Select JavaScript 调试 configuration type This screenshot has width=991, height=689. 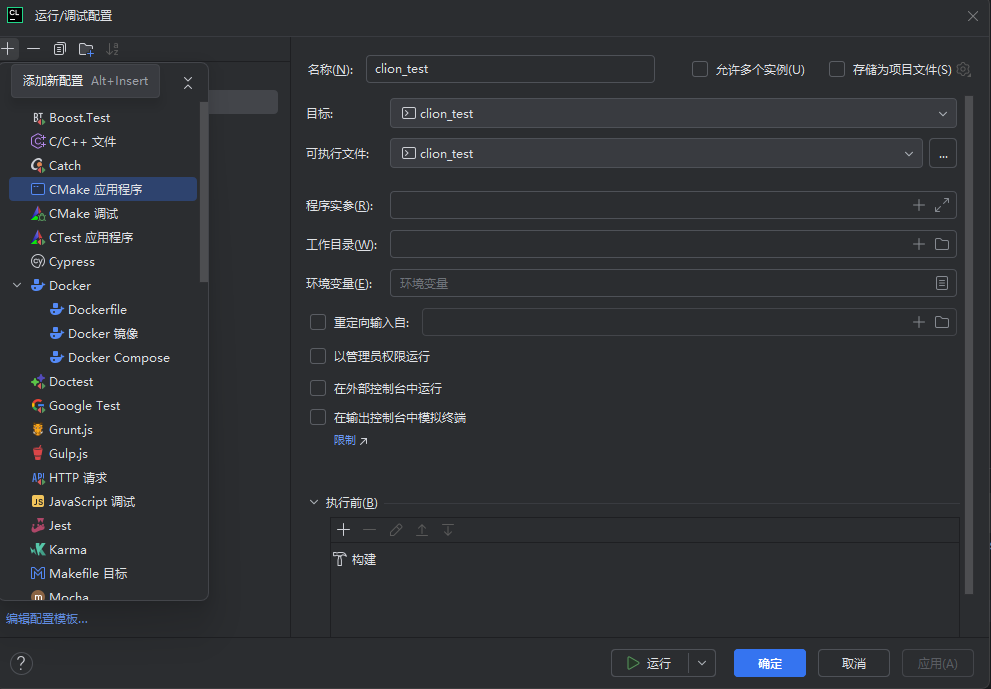pyautogui.click(x=103, y=502)
